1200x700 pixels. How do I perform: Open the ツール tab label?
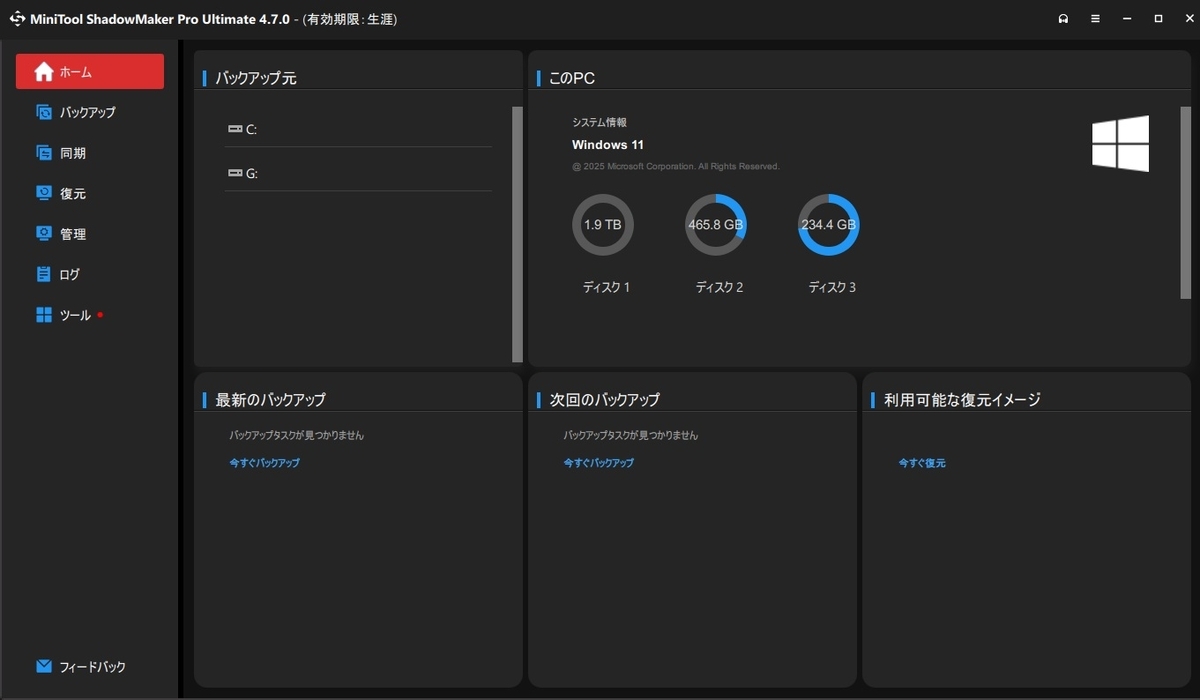[x=76, y=315]
